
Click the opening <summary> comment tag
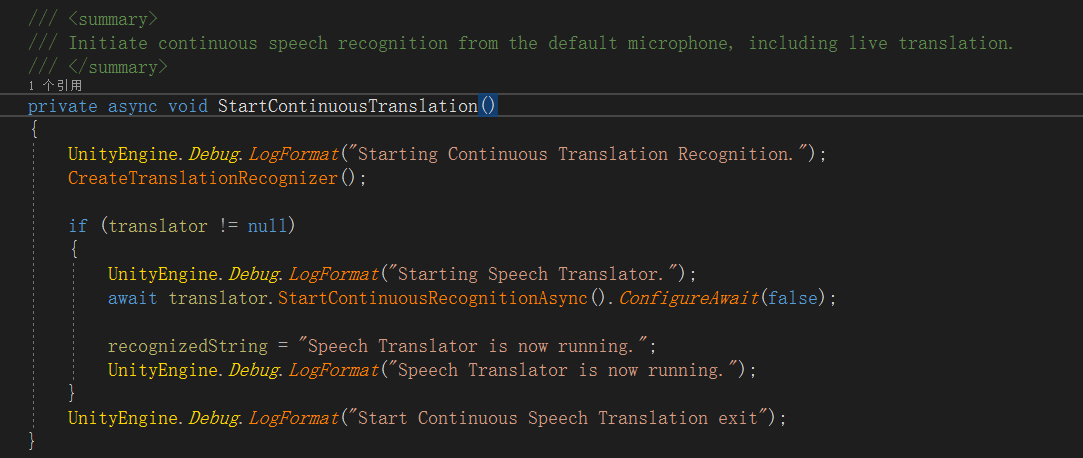(x=113, y=19)
